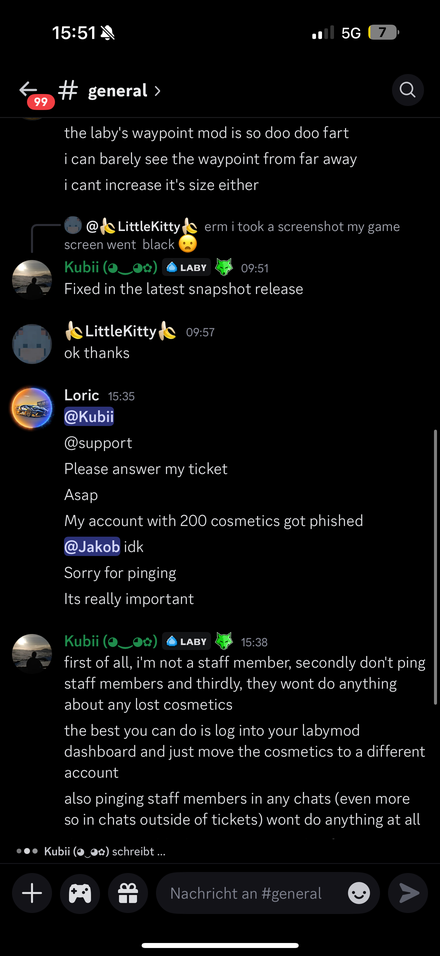Jump to the replied LittleKitty message preview
440x956 pixels.
tap(232, 235)
